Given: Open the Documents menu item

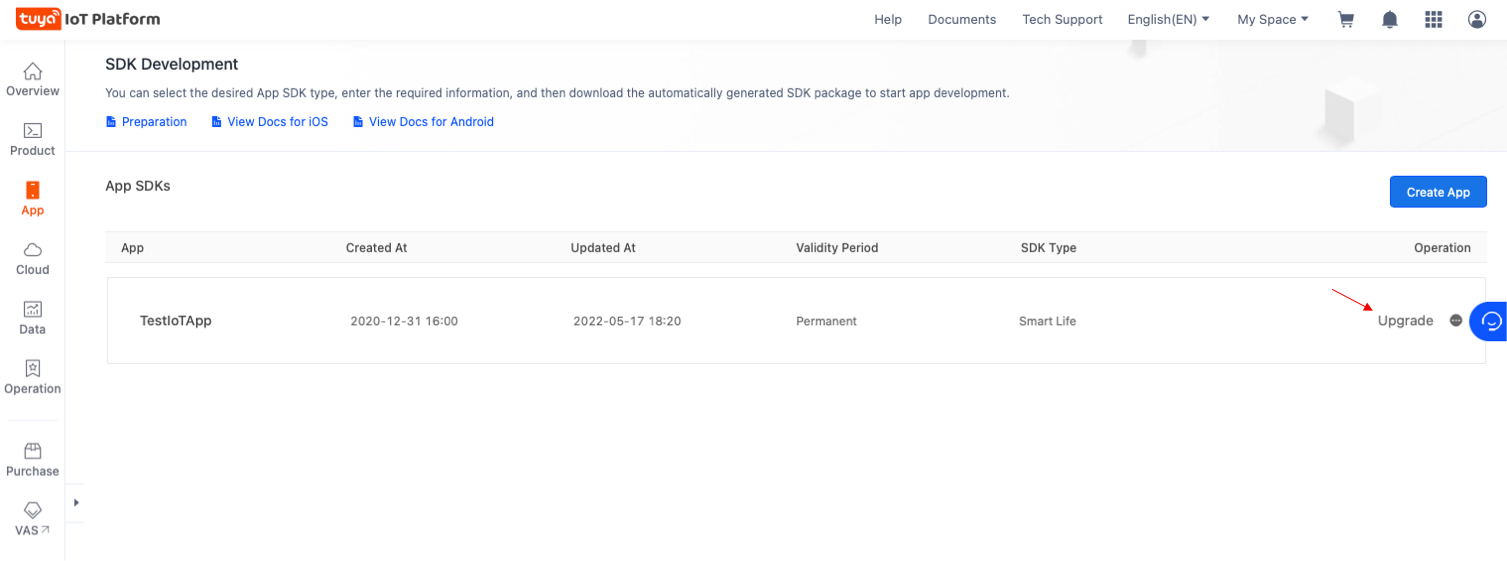Looking at the screenshot, I should [962, 19].
